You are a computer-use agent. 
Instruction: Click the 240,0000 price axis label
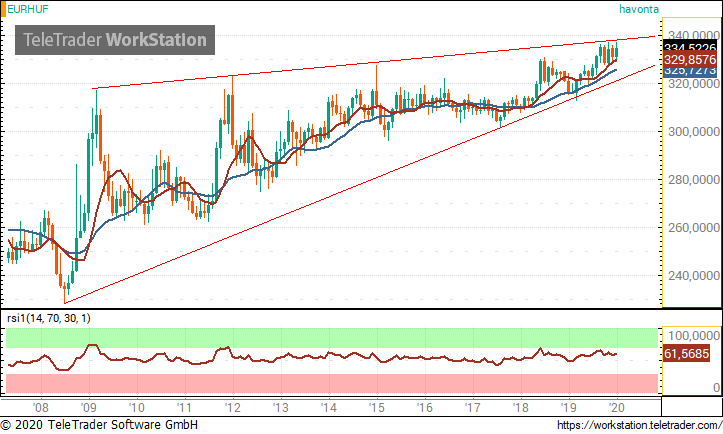pyautogui.click(x=693, y=275)
